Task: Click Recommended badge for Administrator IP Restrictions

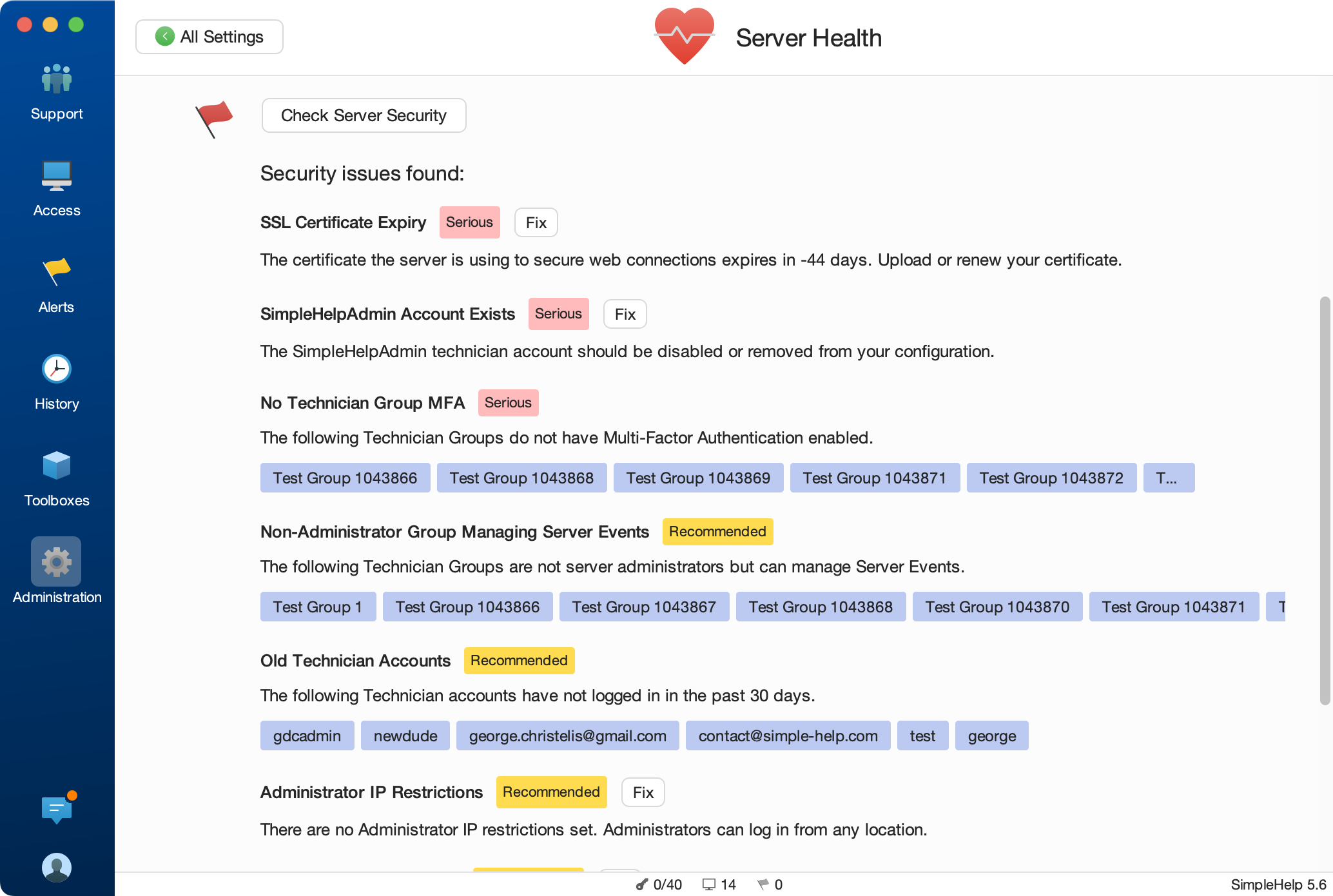Action: coord(552,792)
